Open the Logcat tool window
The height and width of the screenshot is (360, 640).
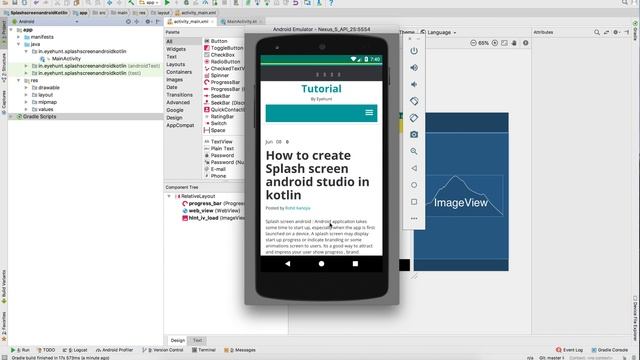(75, 350)
